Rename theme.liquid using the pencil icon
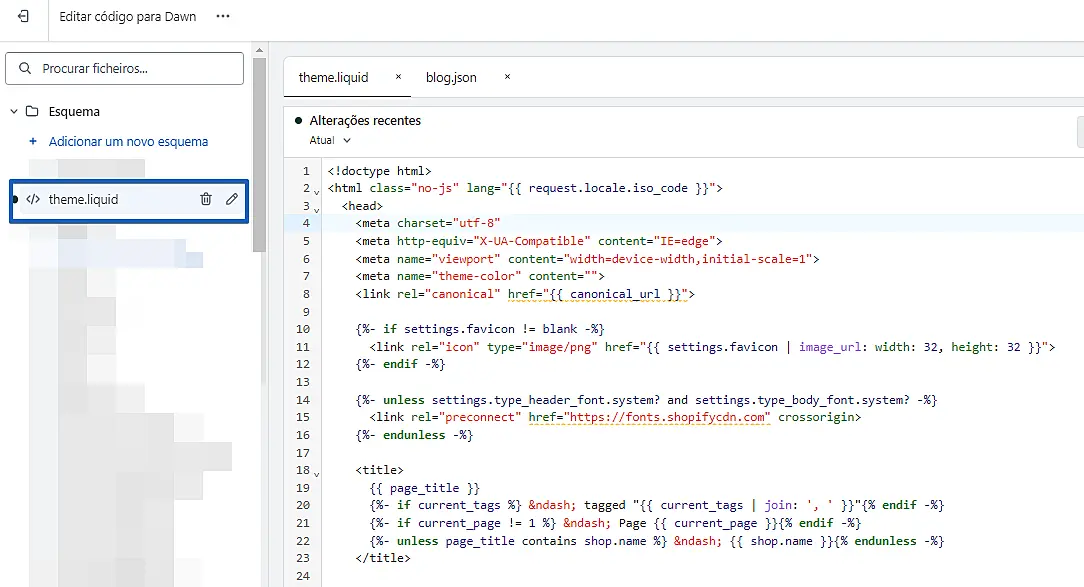Screen dimensions: 1084x587 (232, 199)
